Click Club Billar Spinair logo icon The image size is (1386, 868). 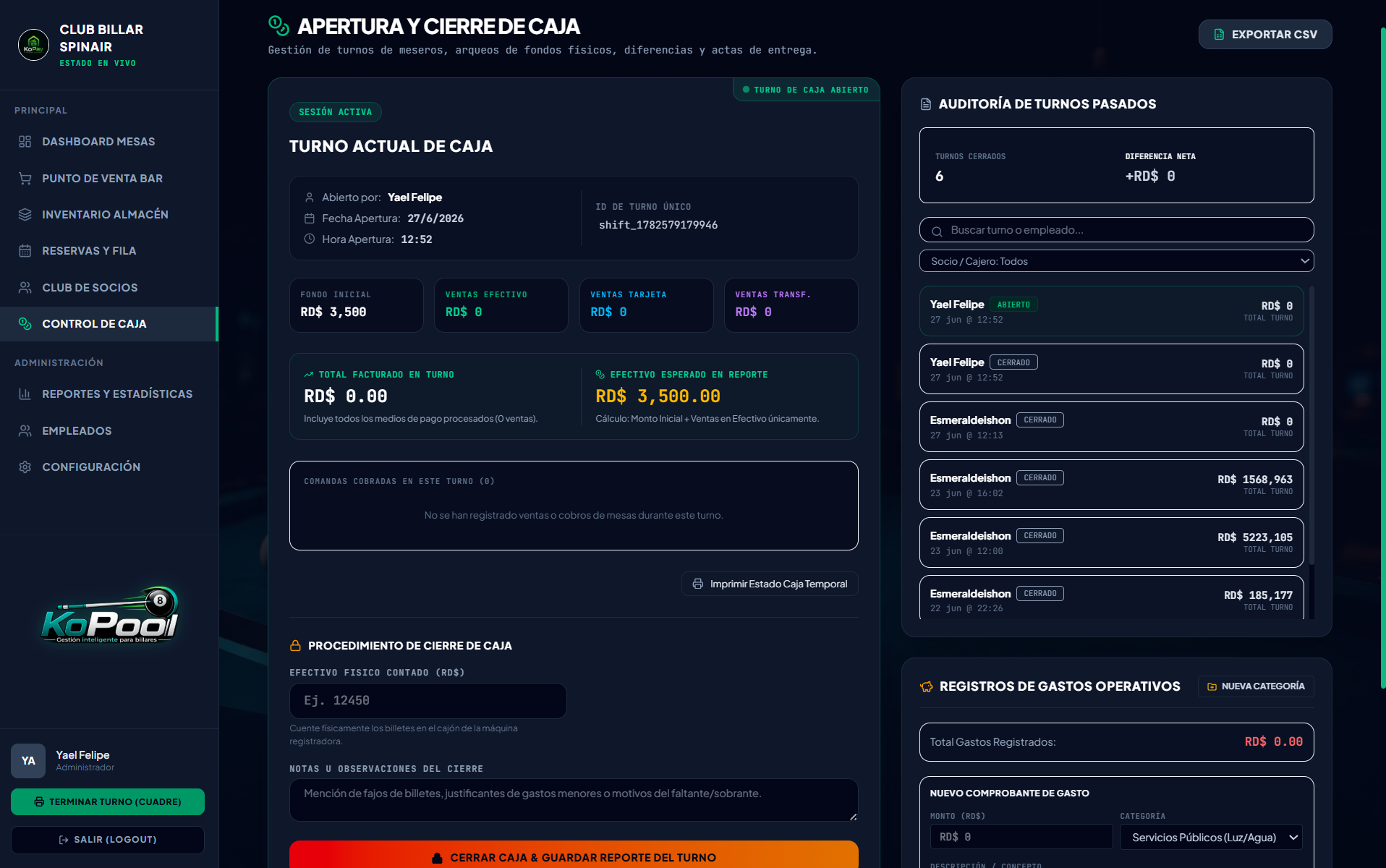(x=33, y=45)
